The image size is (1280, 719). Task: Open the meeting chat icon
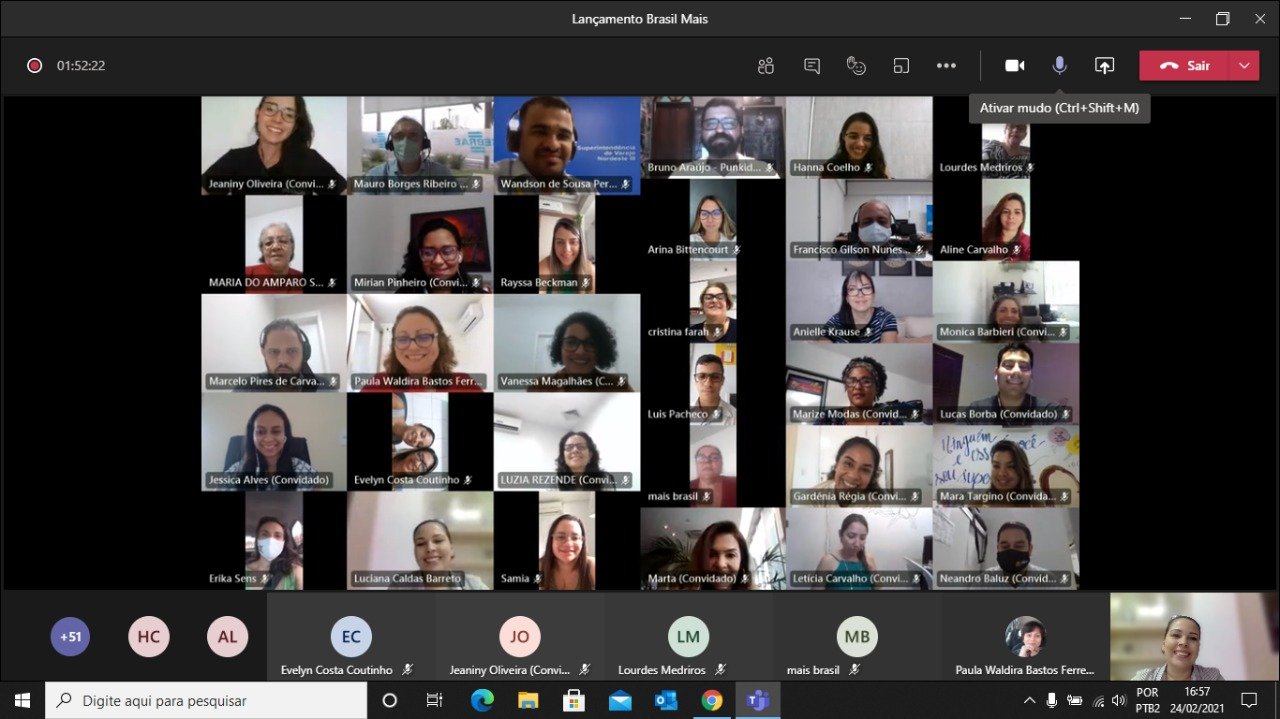(x=812, y=66)
